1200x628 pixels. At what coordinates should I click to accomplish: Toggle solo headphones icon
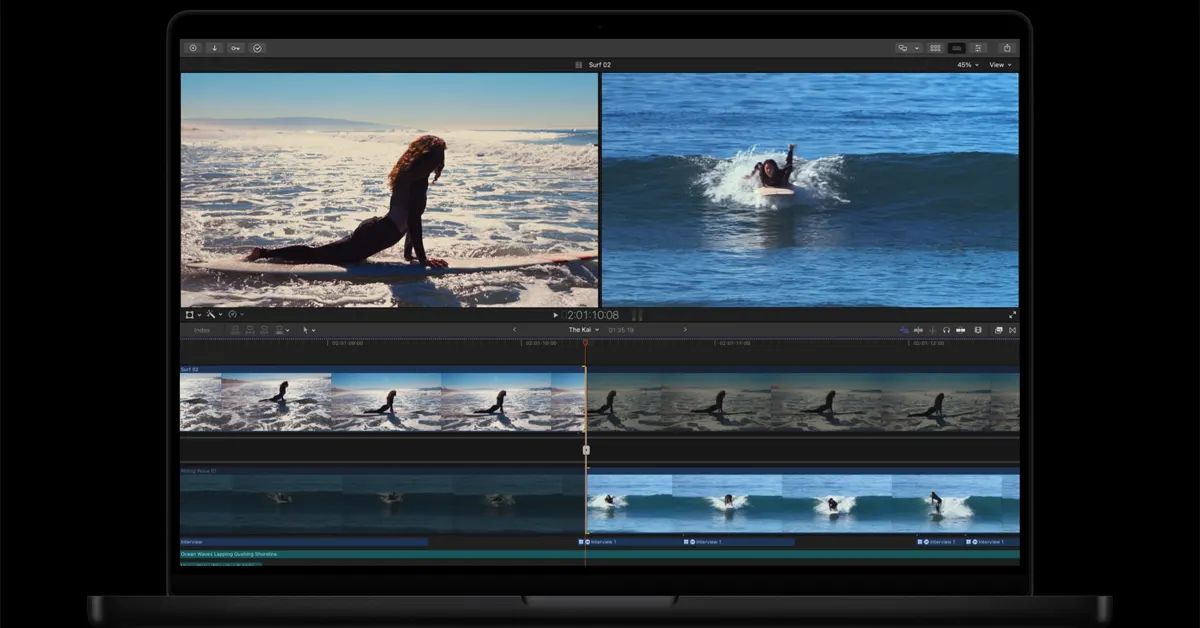click(946, 330)
